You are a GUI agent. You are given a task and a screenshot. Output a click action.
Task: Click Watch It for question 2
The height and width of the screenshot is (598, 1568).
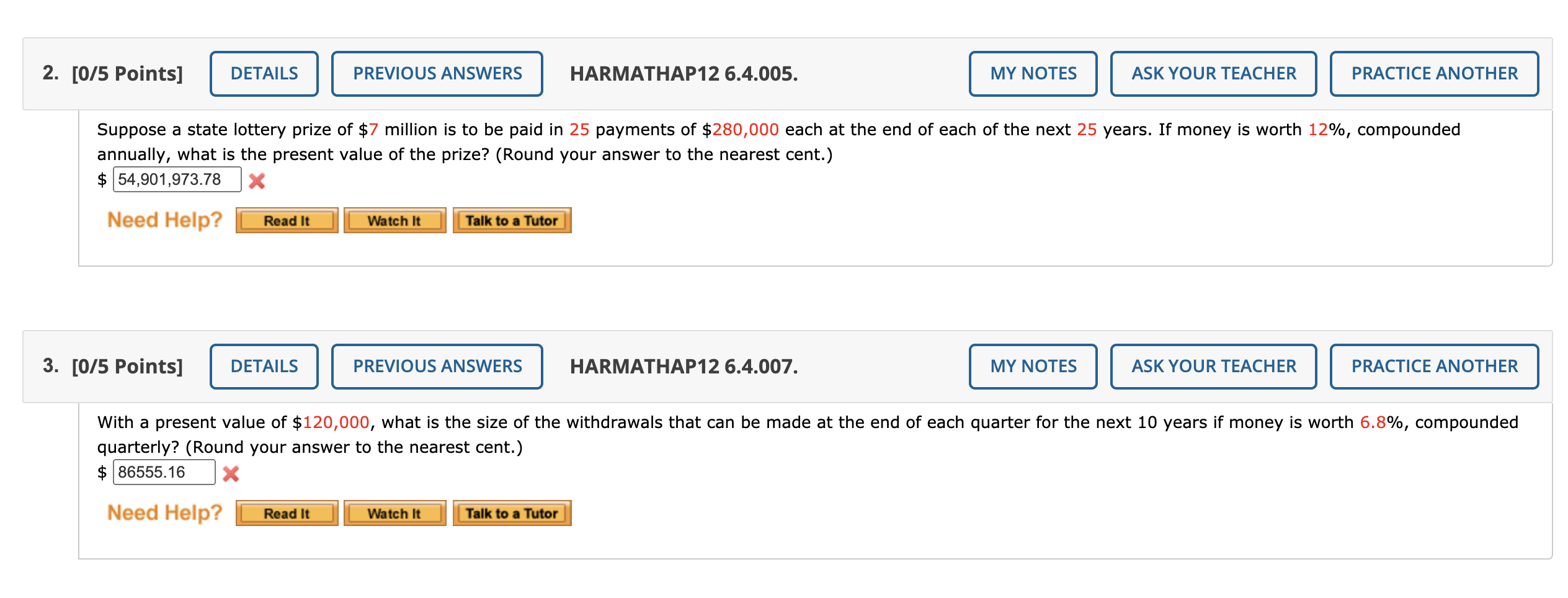[x=395, y=220]
